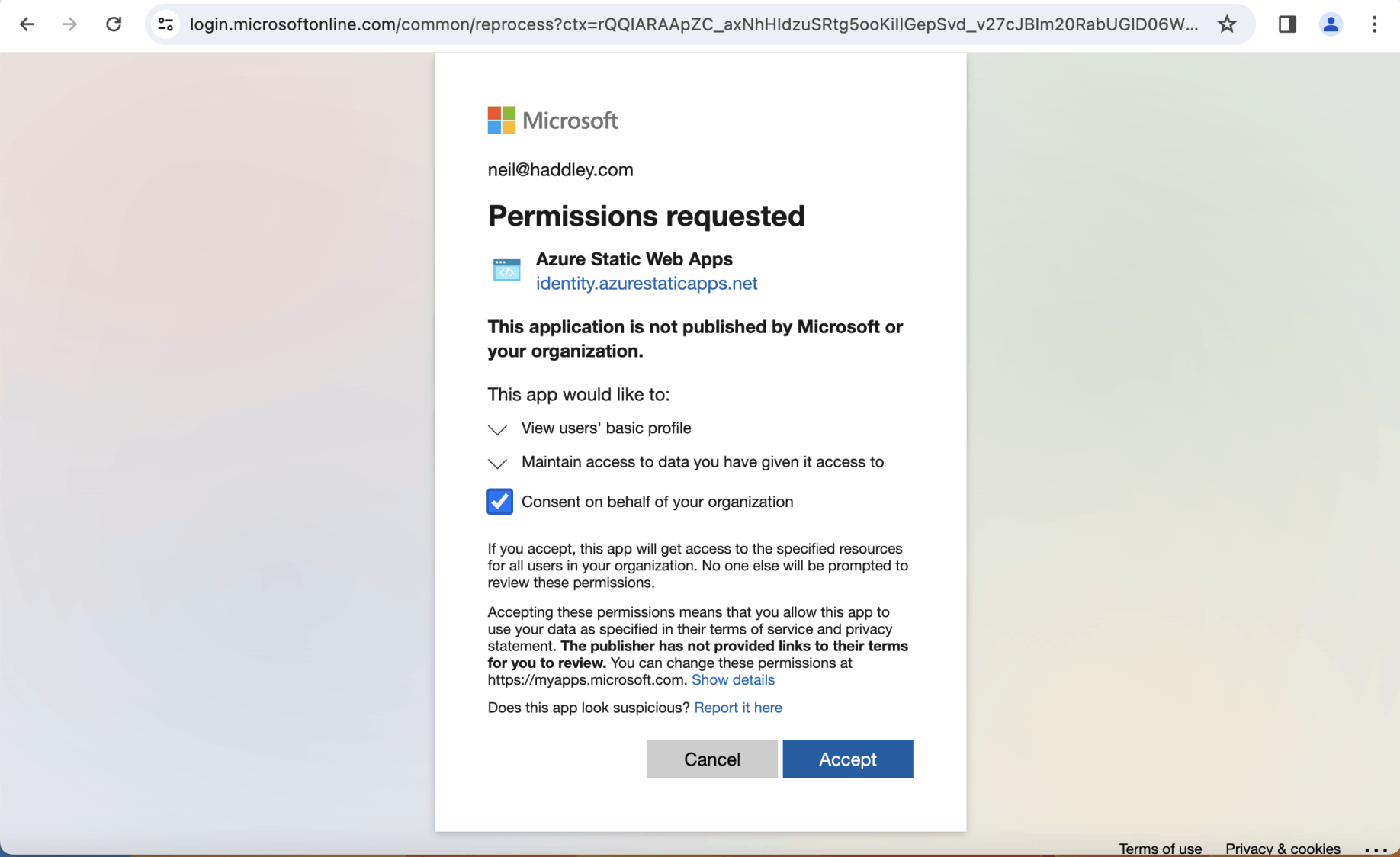This screenshot has height=857, width=1400.
Task: Click Report it here link
Action: (x=738, y=708)
